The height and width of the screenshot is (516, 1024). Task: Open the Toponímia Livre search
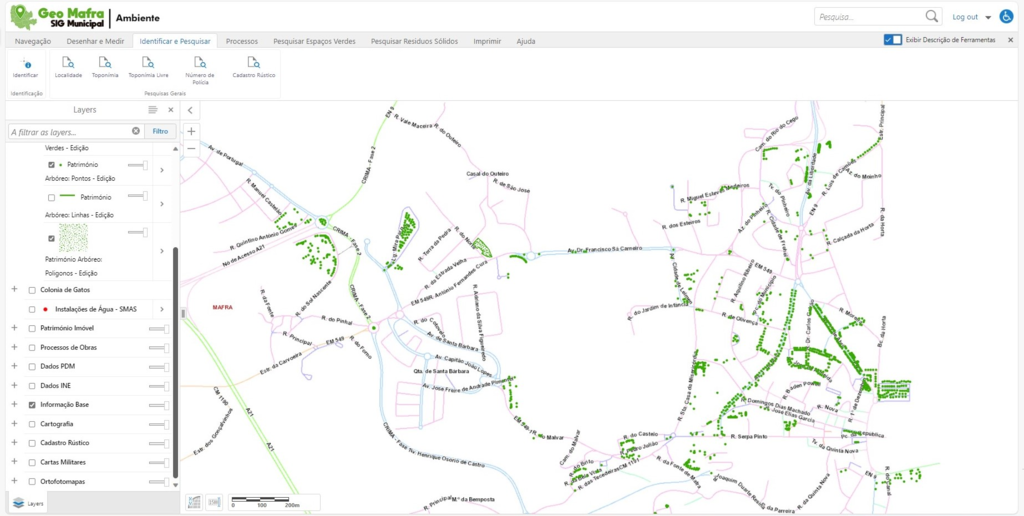pos(148,66)
